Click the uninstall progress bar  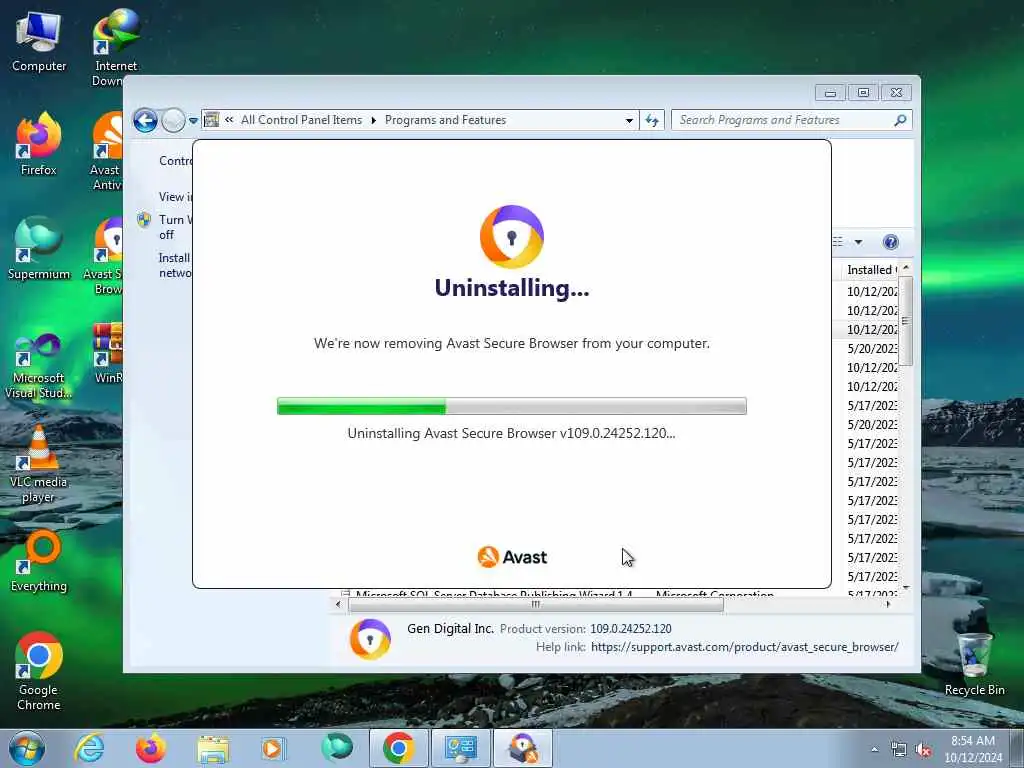pyautogui.click(x=511, y=406)
